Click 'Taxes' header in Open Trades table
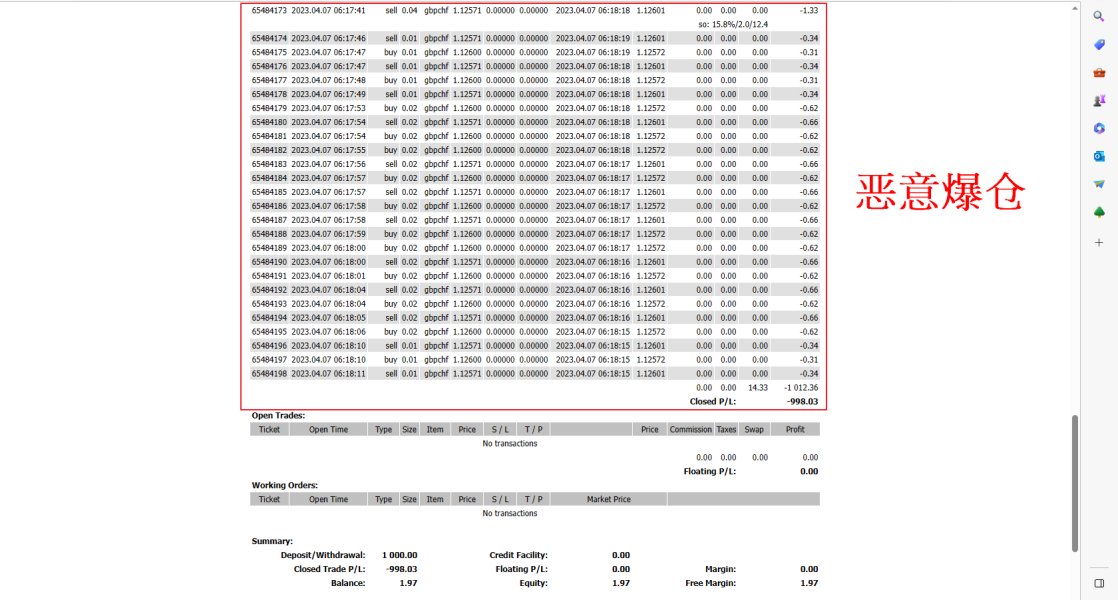 point(727,430)
